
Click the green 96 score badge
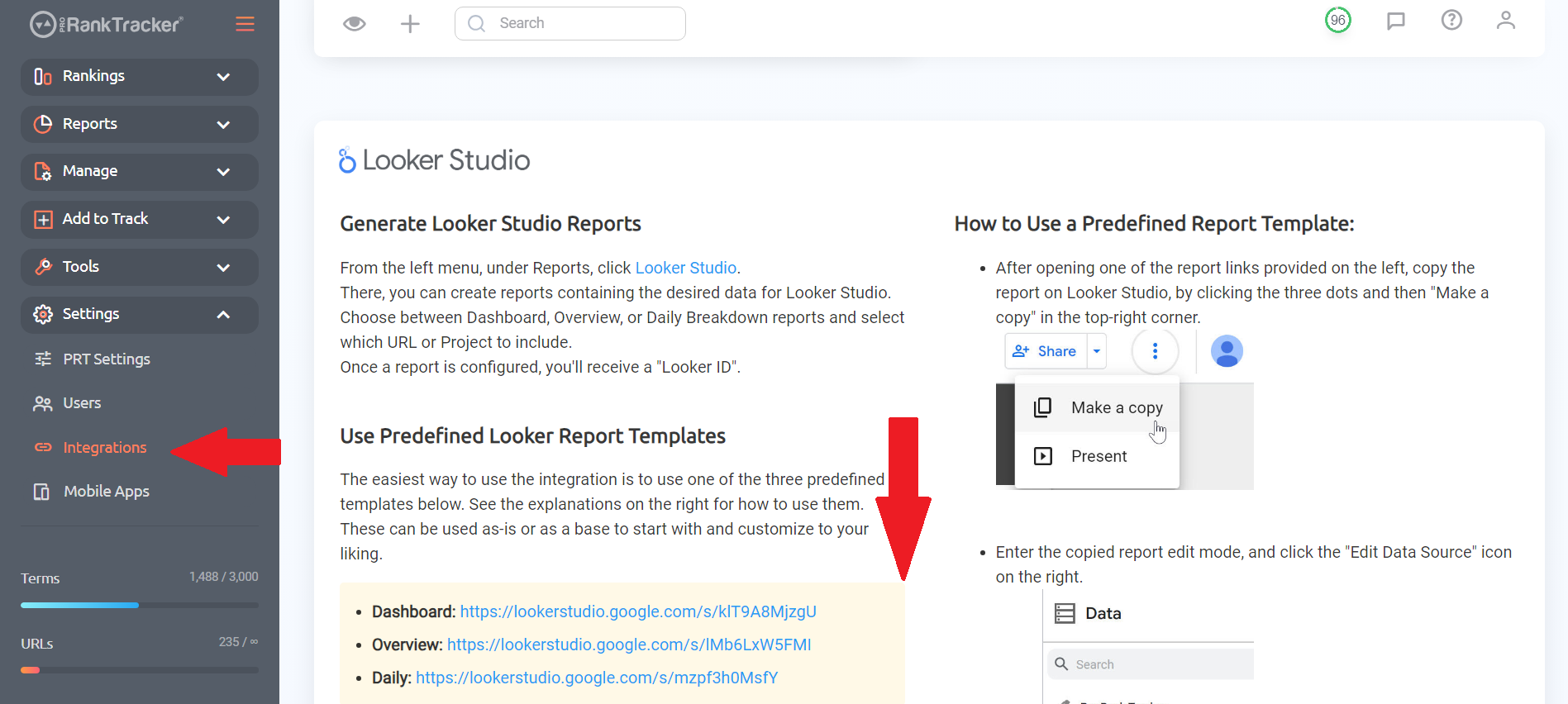click(1338, 20)
